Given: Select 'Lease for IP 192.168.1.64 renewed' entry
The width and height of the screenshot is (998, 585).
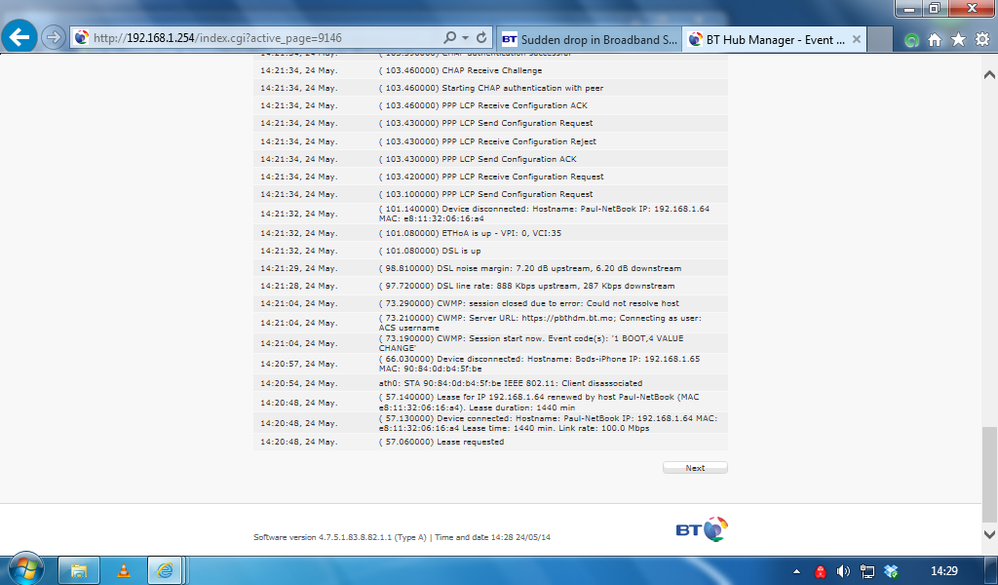Looking at the screenshot, I should 490,402.
